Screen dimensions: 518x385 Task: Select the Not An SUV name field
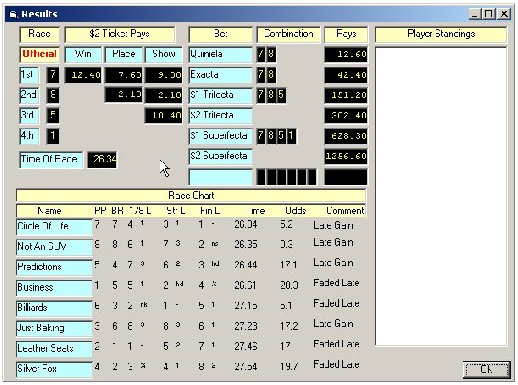tap(54, 247)
